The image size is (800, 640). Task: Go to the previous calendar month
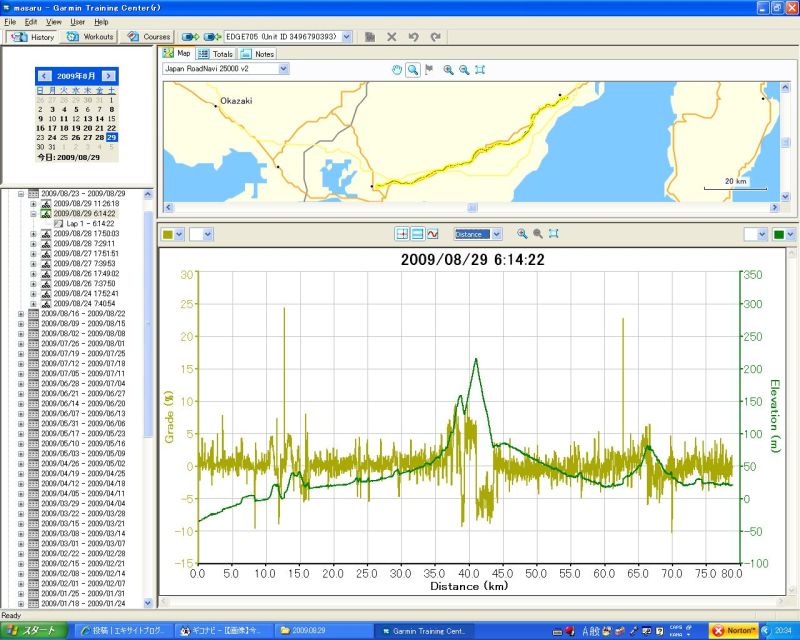(x=44, y=76)
